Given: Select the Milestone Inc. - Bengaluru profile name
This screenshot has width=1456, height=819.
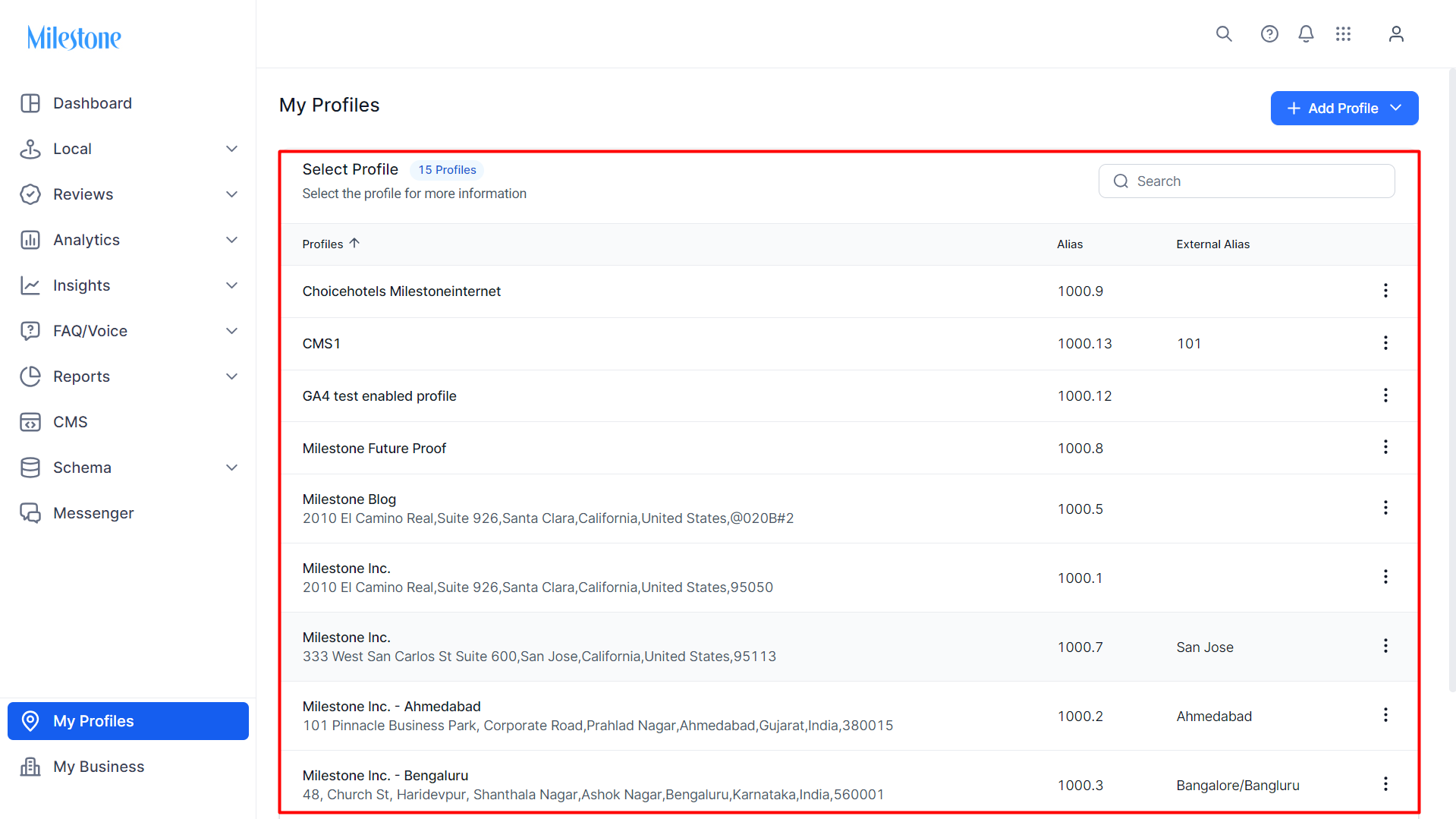Looking at the screenshot, I should tap(385, 776).
